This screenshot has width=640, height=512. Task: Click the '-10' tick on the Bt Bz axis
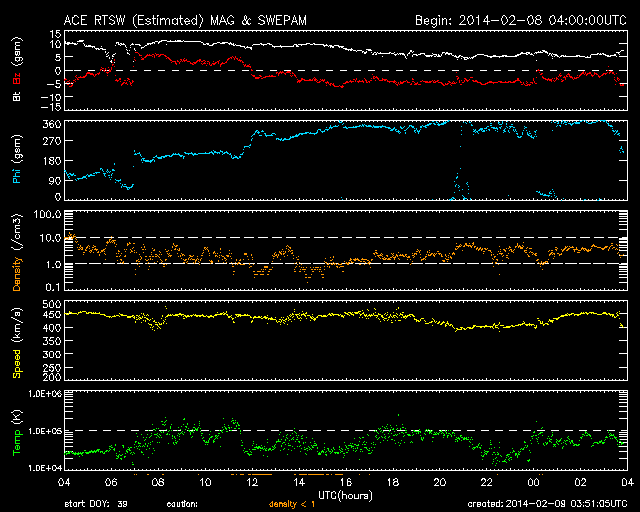52,97
